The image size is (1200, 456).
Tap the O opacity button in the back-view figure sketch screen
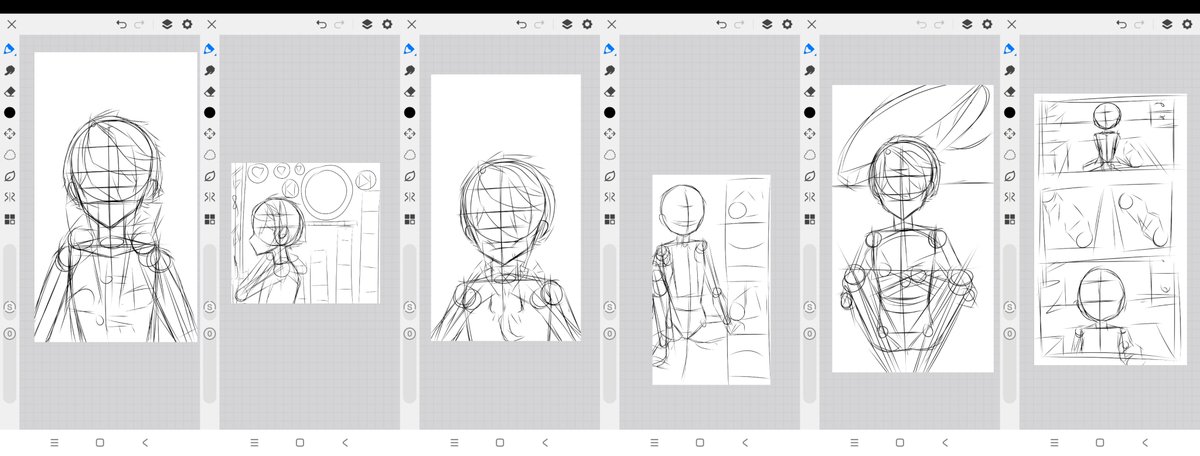coord(609,332)
